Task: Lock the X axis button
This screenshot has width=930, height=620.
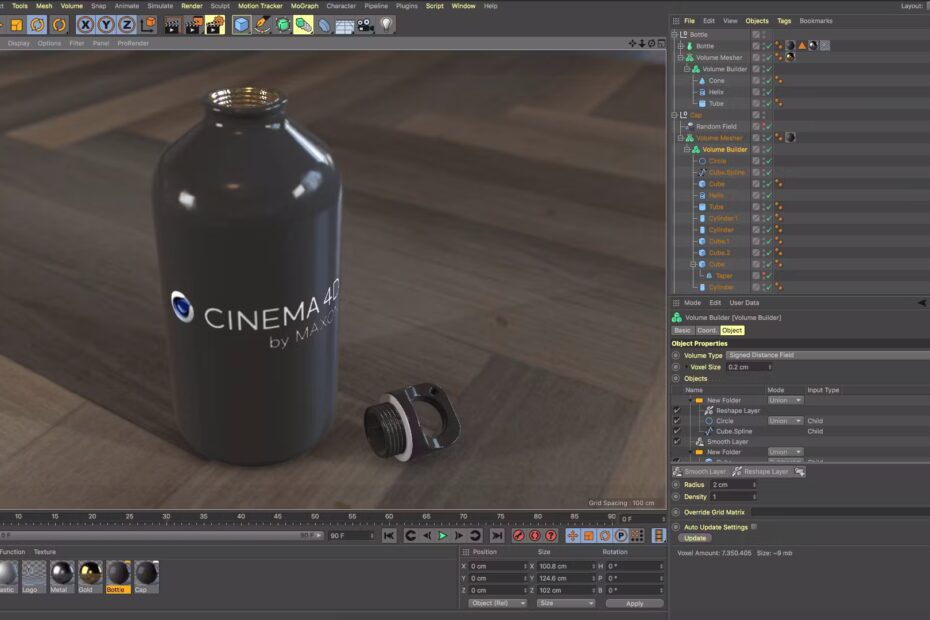Action: pyautogui.click(x=85, y=25)
